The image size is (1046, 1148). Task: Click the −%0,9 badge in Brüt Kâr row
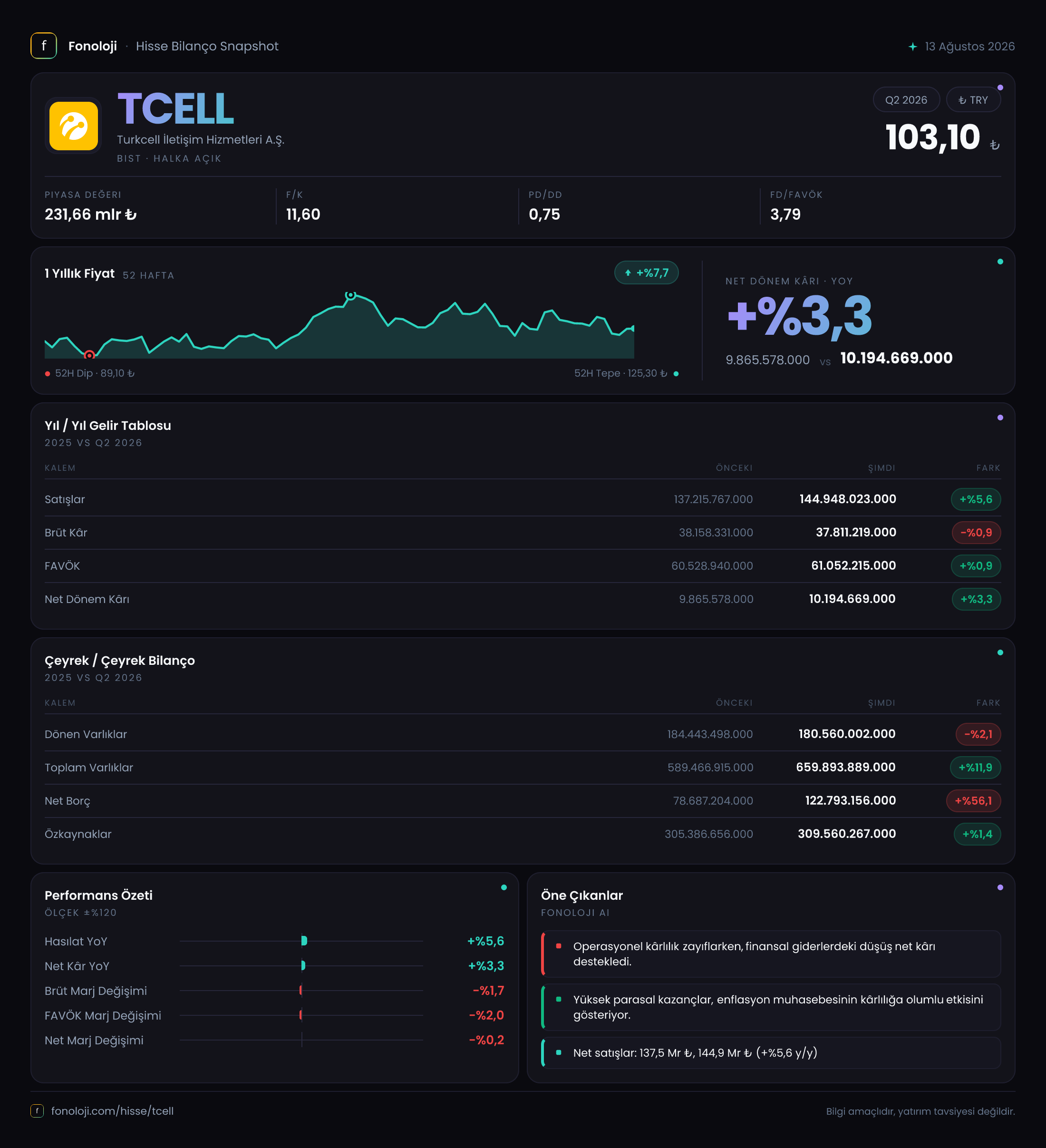976,533
